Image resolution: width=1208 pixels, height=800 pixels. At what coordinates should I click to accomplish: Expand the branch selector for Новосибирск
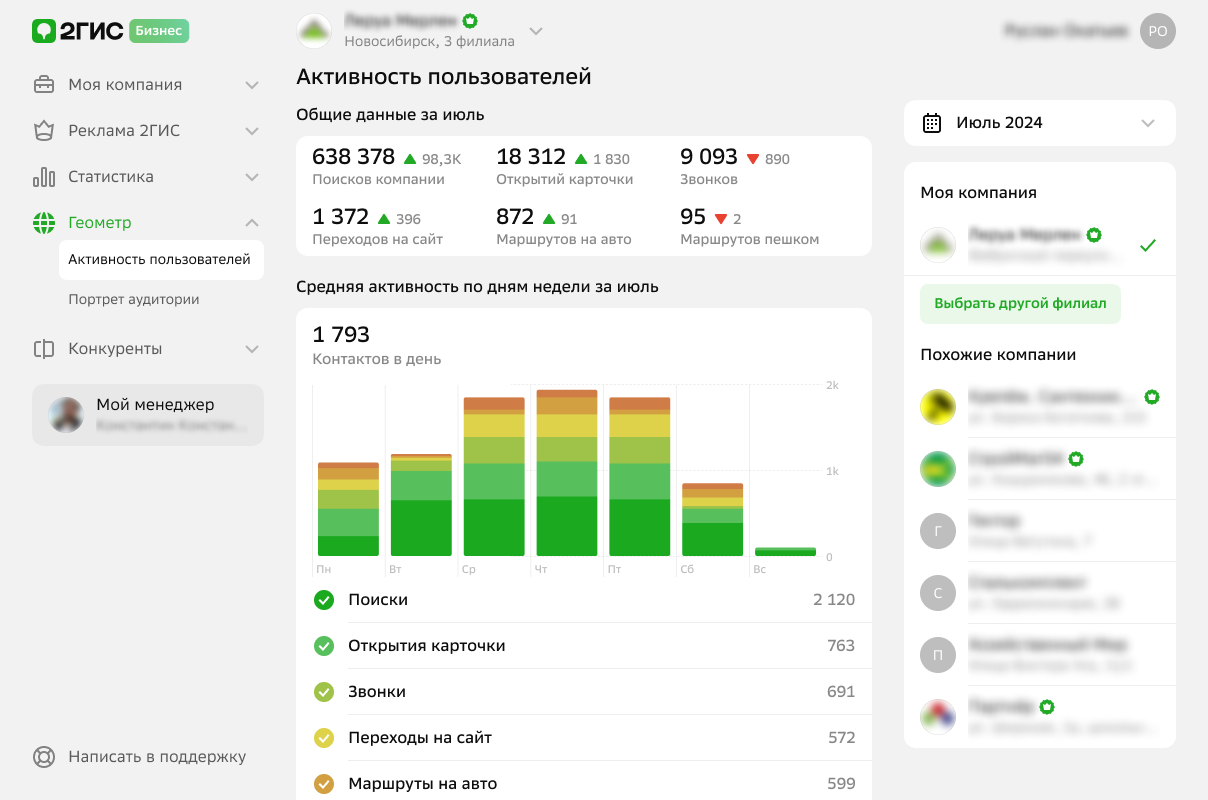536,31
